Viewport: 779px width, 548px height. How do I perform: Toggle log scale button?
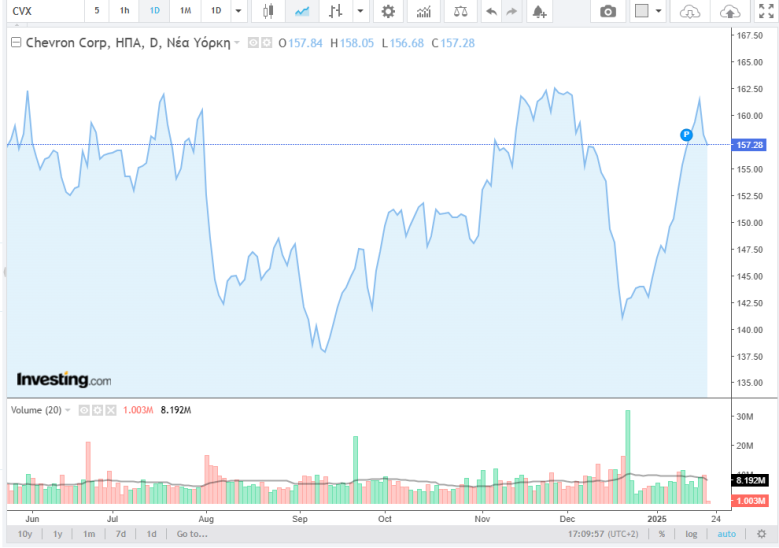[x=691, y=534]
